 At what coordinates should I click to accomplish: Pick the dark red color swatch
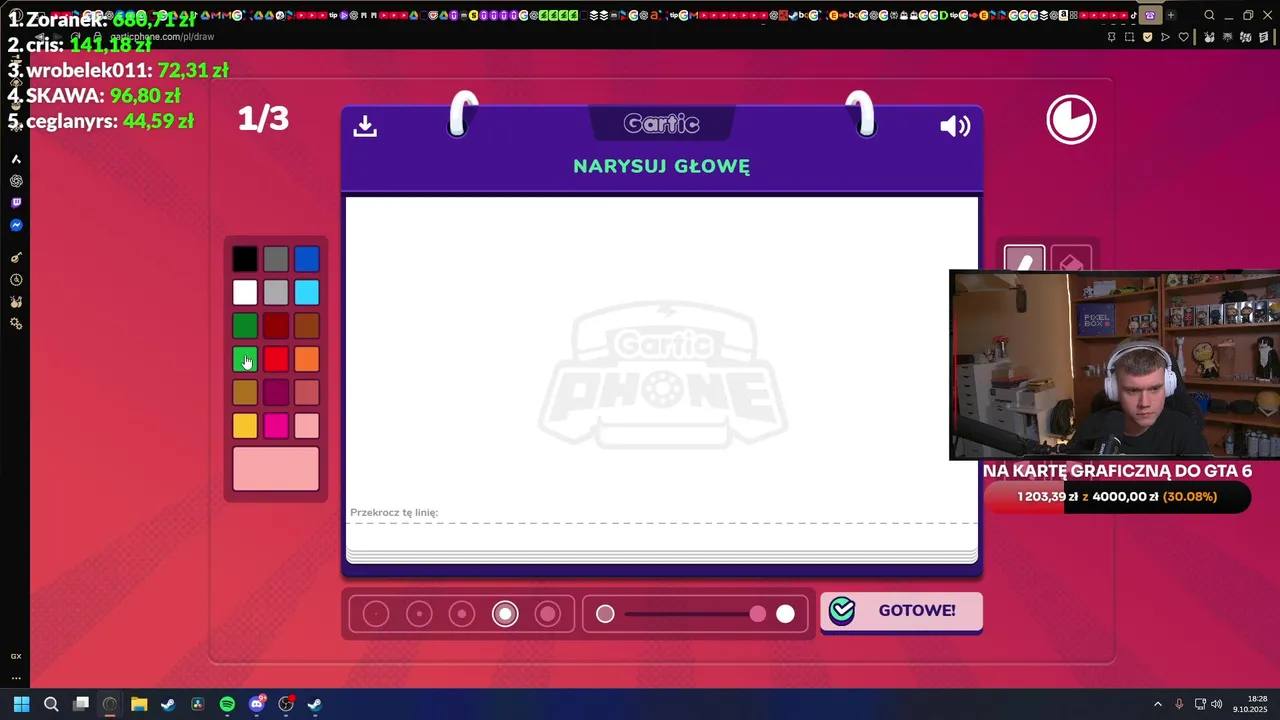click(x=276, y=326)
